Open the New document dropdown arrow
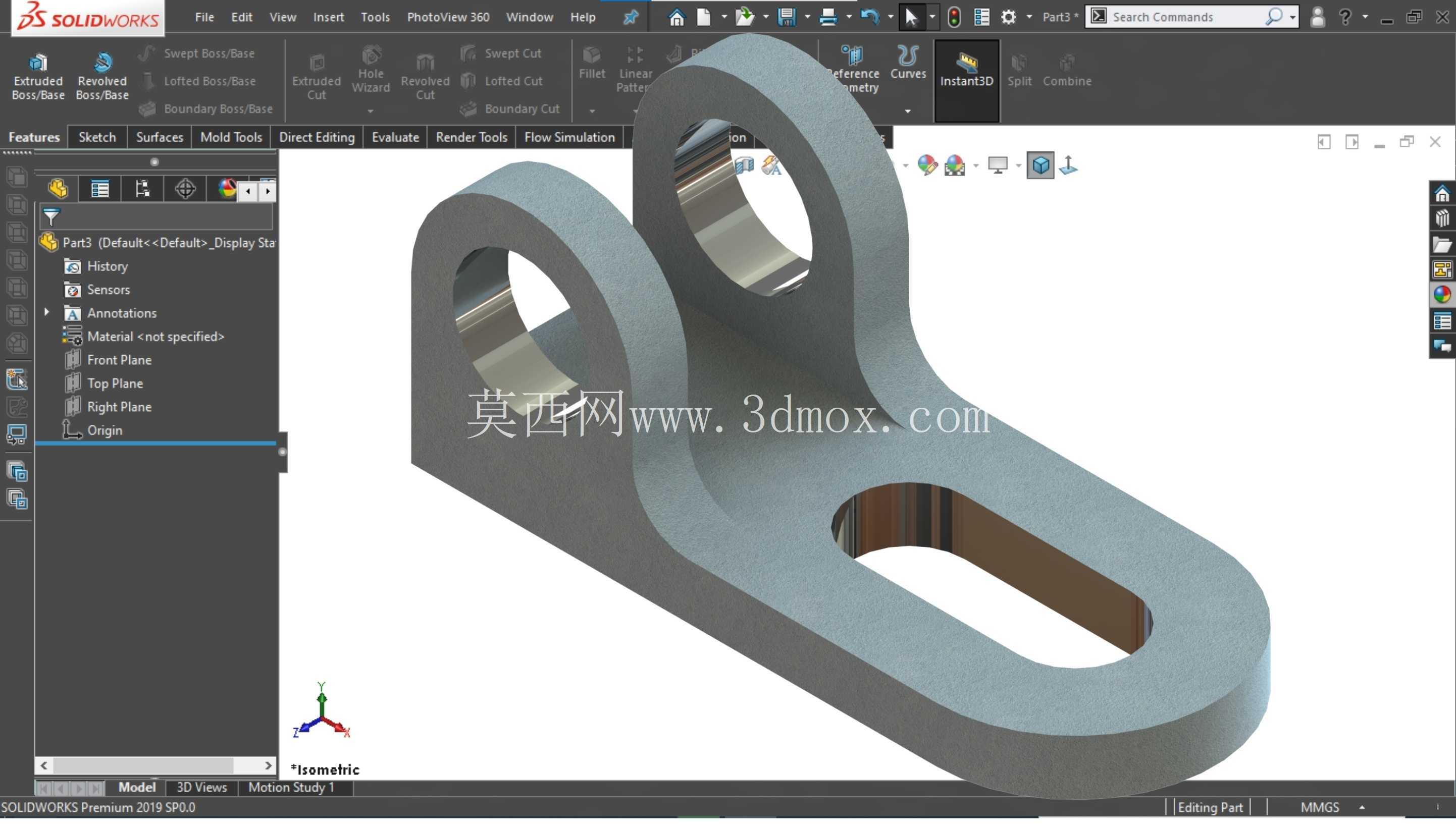 pos(724,17)
